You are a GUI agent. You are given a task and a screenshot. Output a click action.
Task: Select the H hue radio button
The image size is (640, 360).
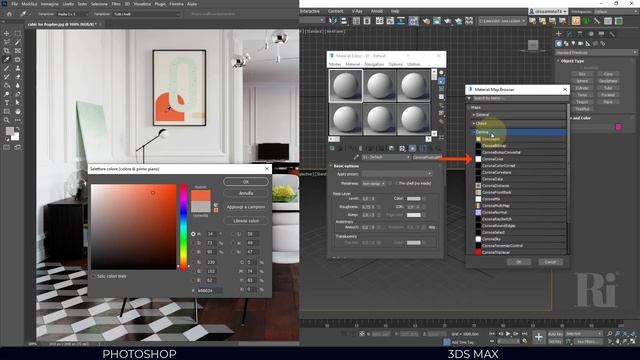click(x=193, y=234)
